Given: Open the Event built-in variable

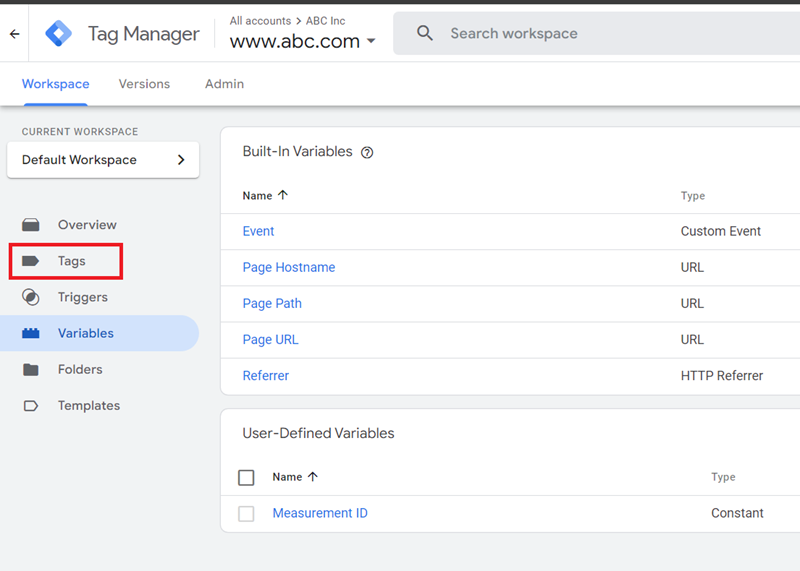Looking at the screenshot, I should (x=258, y=231).
